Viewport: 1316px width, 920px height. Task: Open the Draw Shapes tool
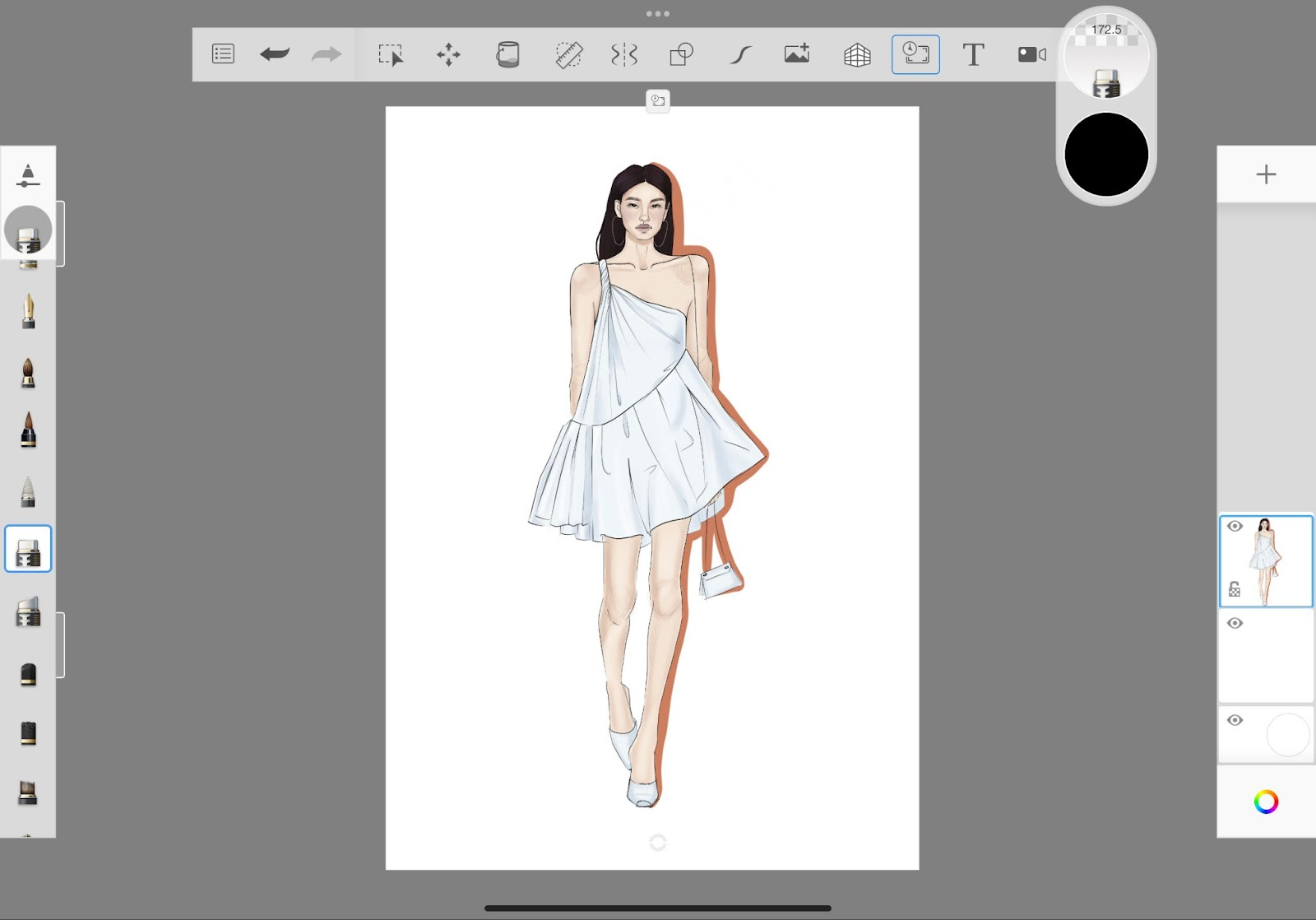[x=681, y=54]
